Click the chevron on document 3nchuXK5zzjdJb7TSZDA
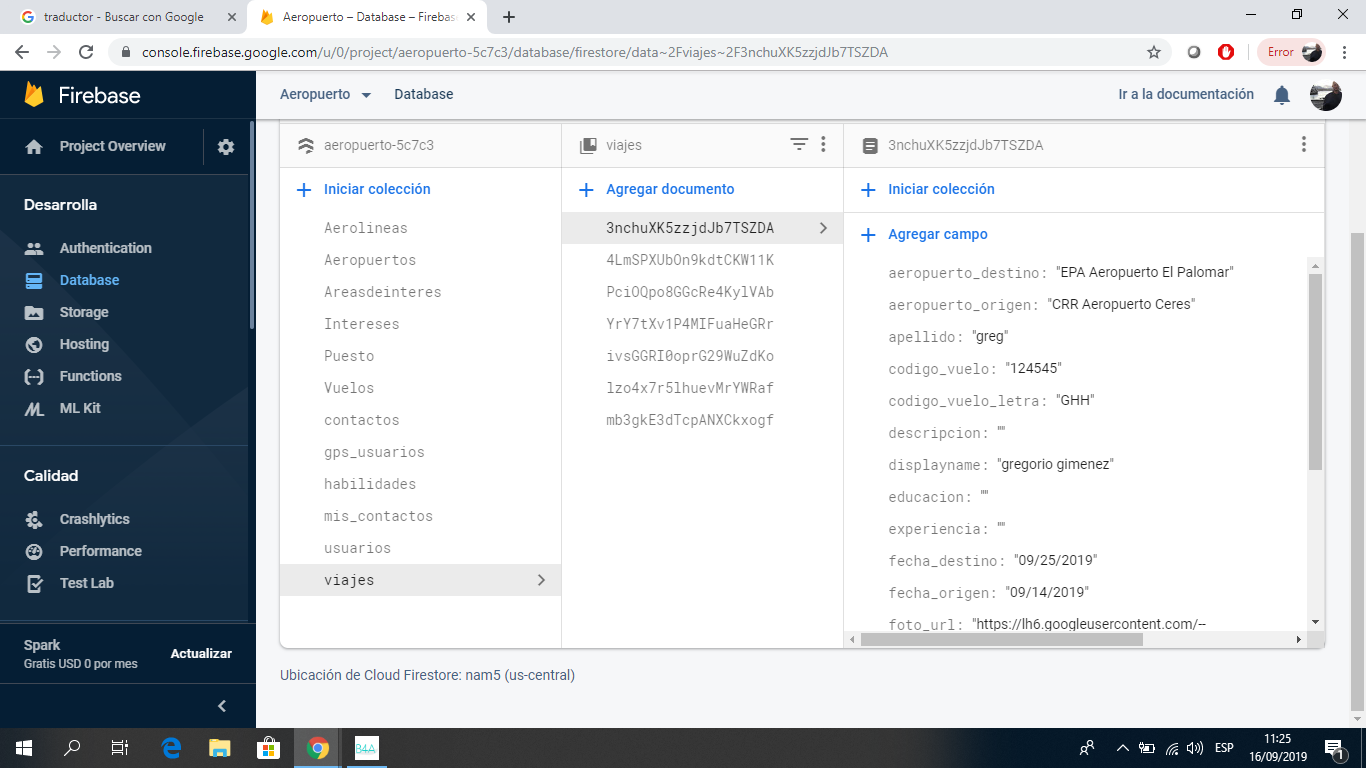 (x=823, y=228)
